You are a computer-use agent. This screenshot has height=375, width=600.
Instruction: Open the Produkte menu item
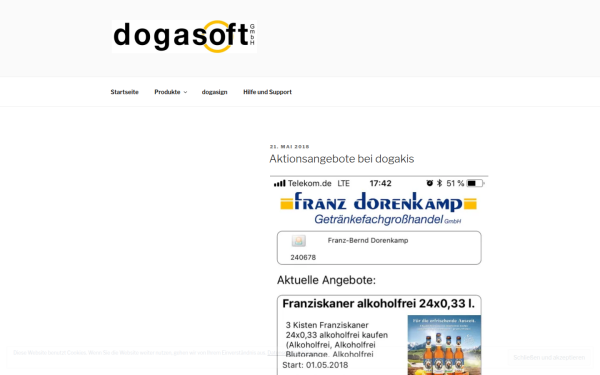coord(167,92)
